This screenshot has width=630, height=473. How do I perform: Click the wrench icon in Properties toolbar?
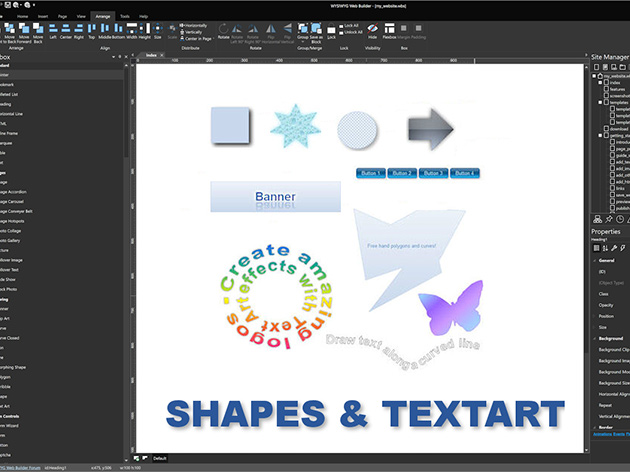point(614,248)
